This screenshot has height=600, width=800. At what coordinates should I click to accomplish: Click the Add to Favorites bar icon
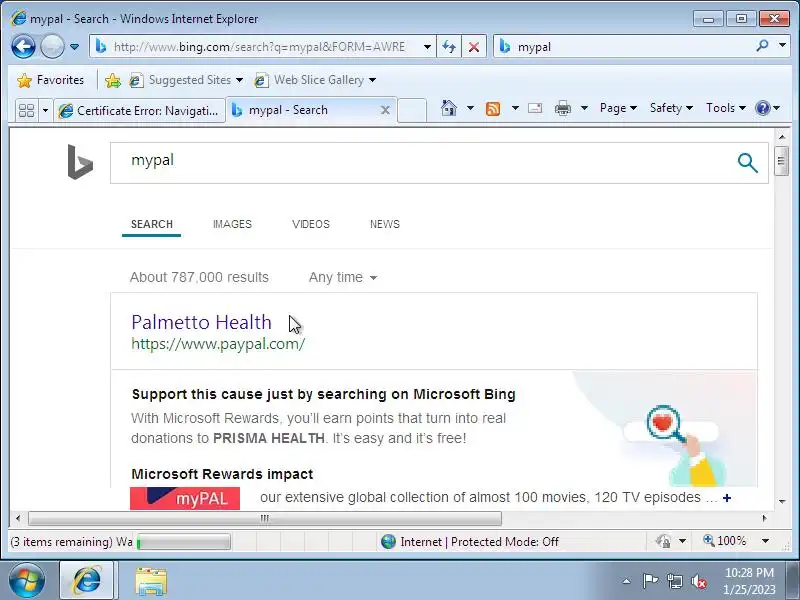tap(113, 80)
